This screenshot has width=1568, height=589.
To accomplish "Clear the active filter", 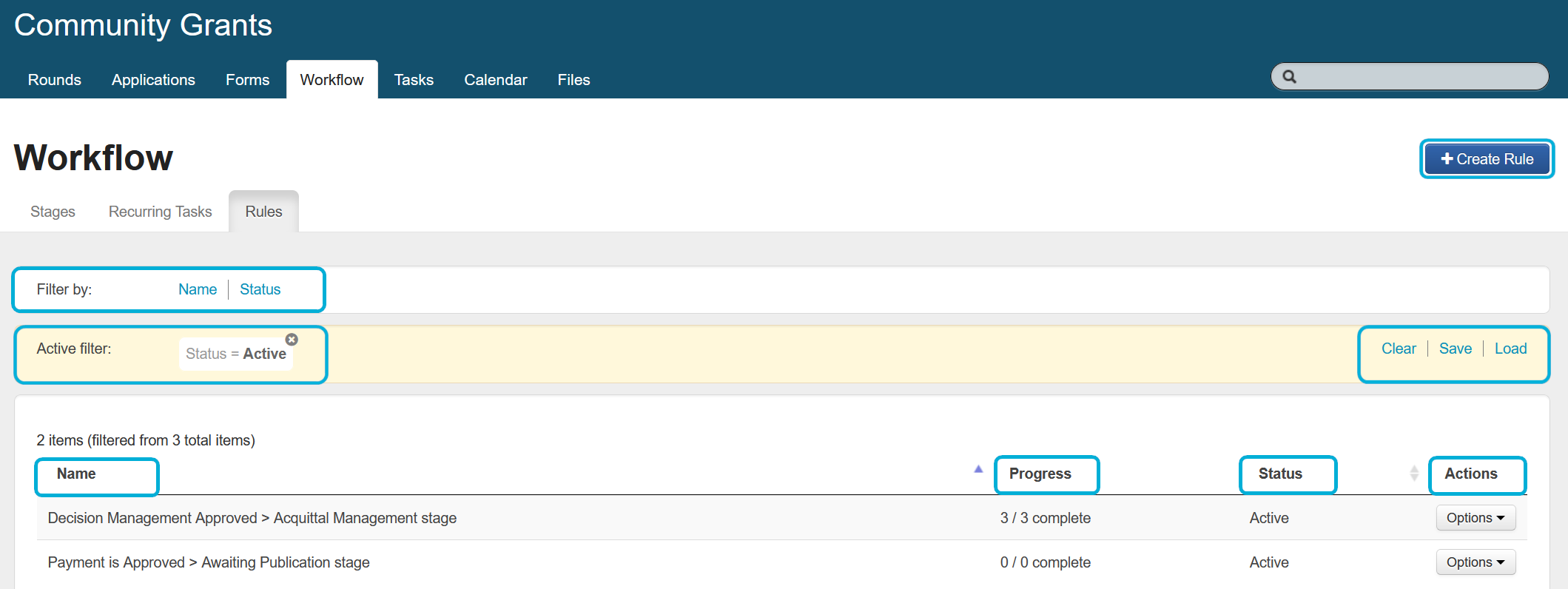I will (1398, 349).
